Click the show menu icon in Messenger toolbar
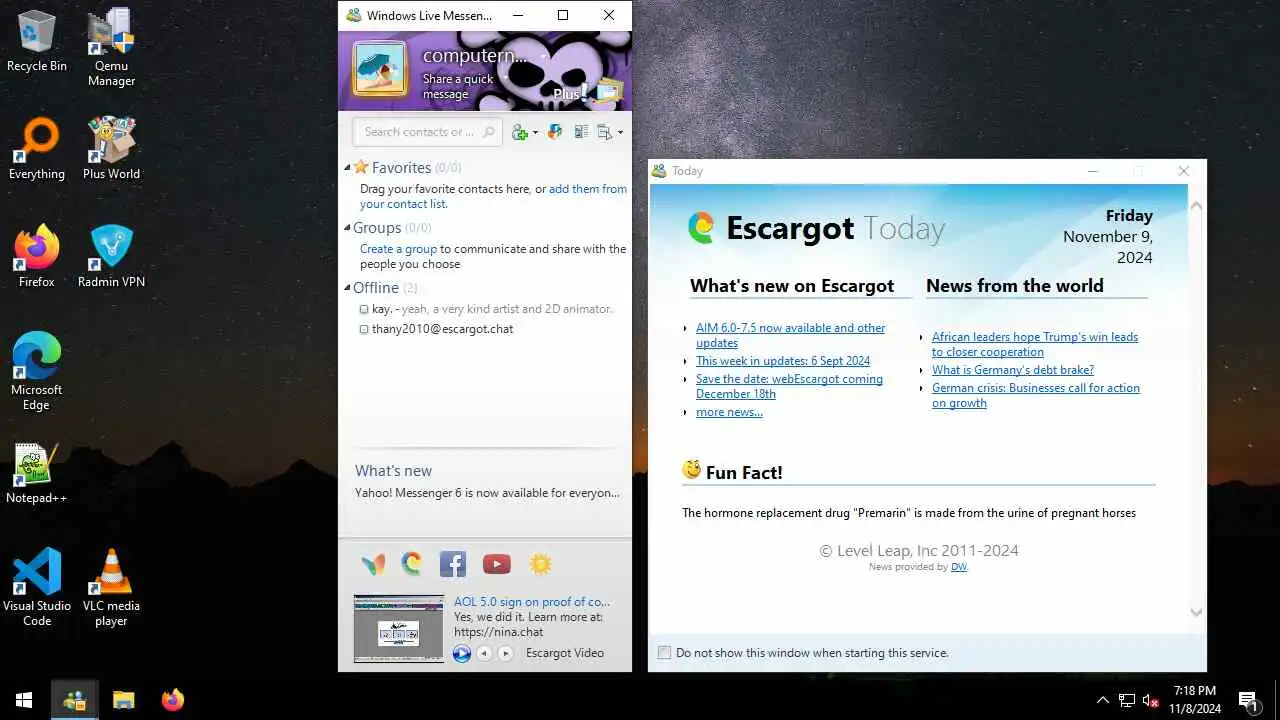 point(604,131)
